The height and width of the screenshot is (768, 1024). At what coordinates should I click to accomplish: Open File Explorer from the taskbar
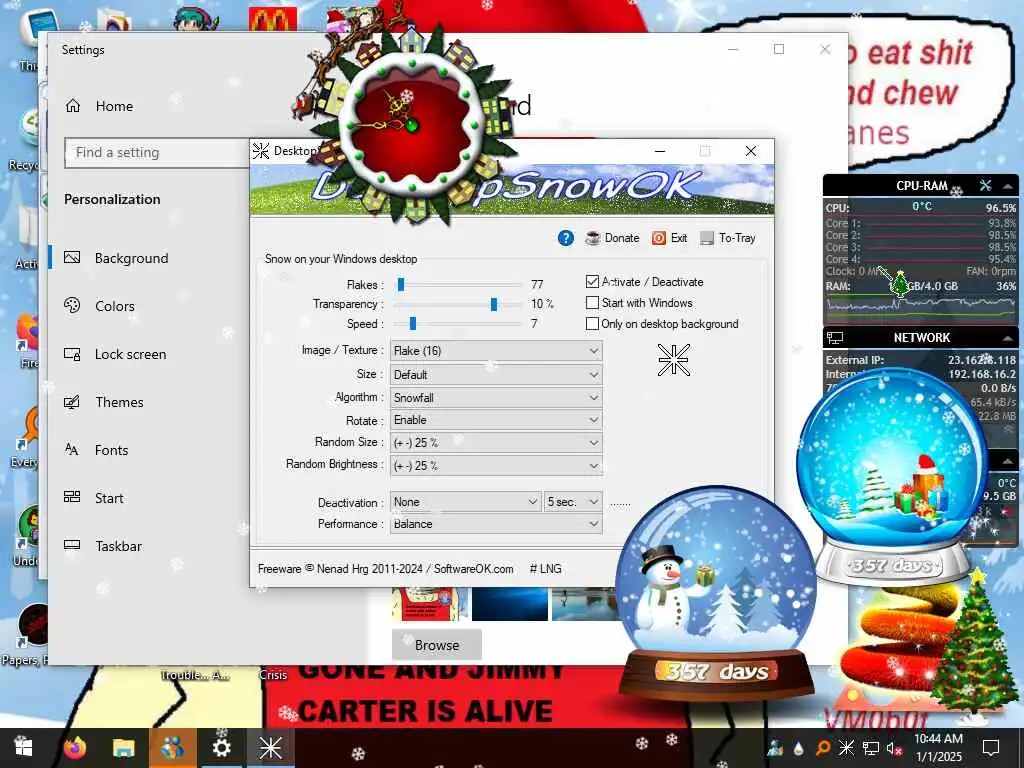point(123,747)
